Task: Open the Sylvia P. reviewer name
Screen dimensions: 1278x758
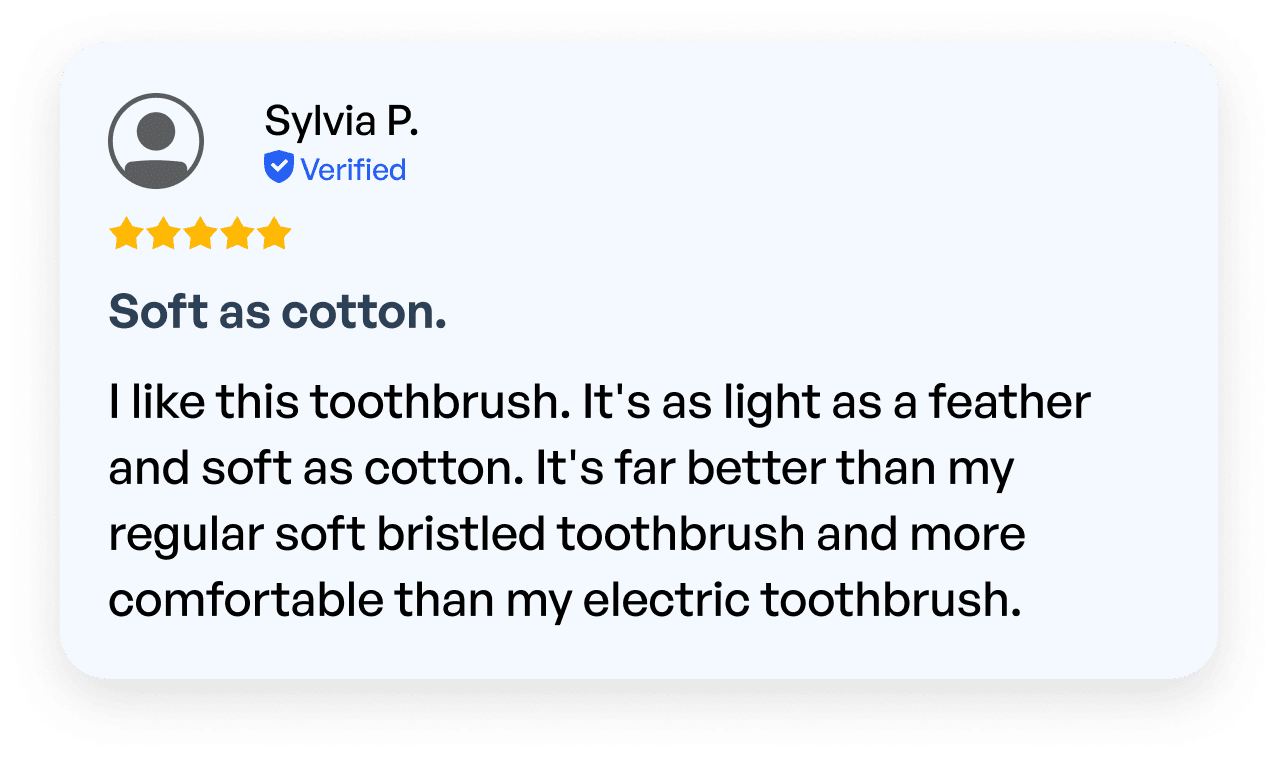Action: tap(341, 123)
